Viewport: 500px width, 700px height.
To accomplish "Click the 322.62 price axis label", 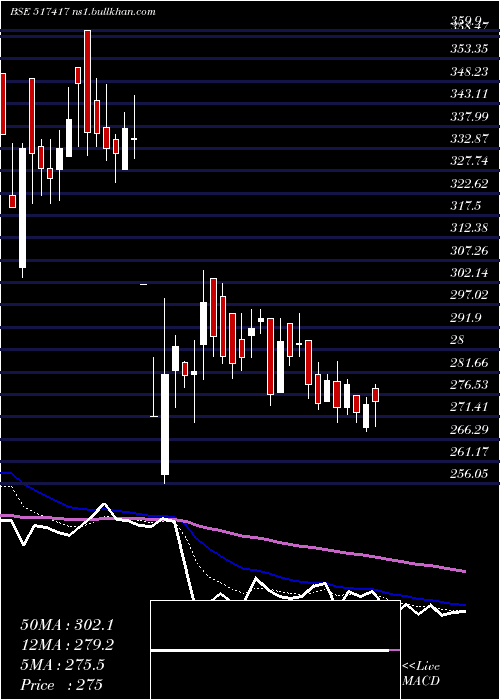I will (x=468, y=183).
